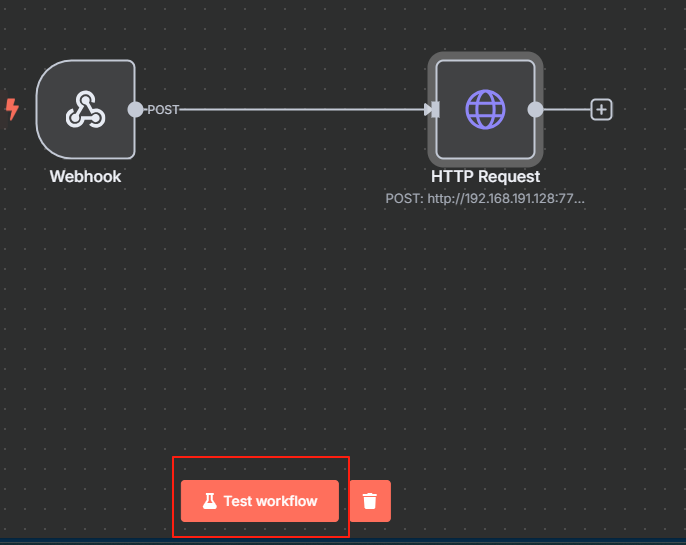The image size is (686, 545).
Task: Click the POST URL subtitle under HTTP Request
Action: tap(485, 199)
